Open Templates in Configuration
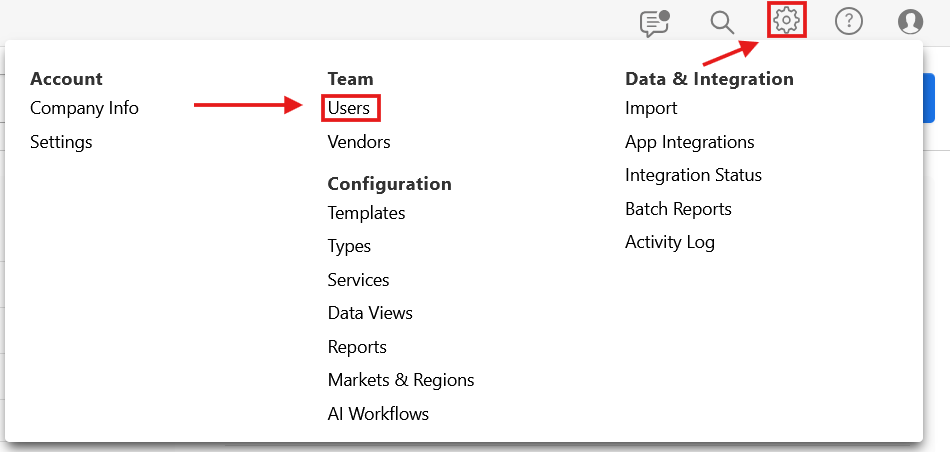The image size is (950, 452). (x=366, y=213)
